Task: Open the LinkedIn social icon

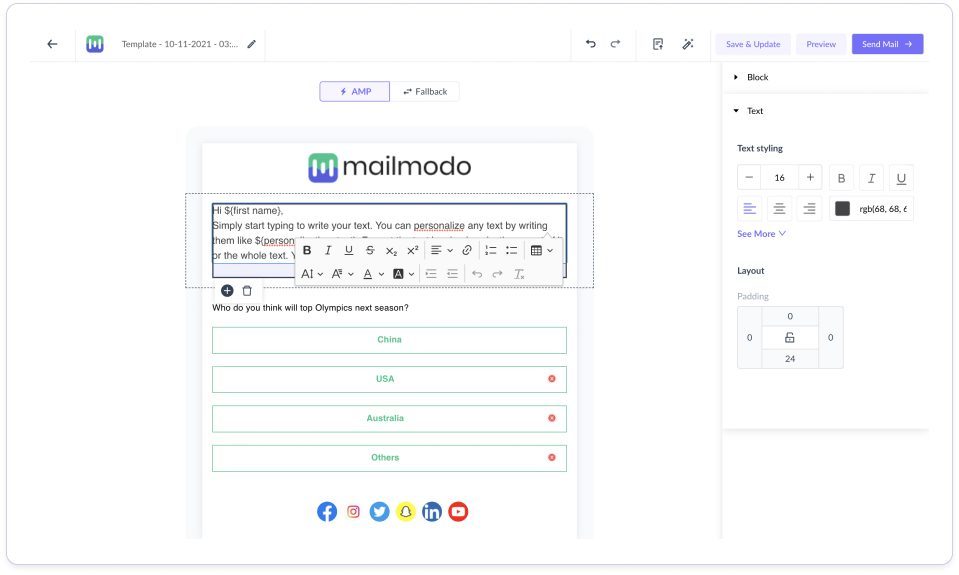Action: tap(432, 511)
